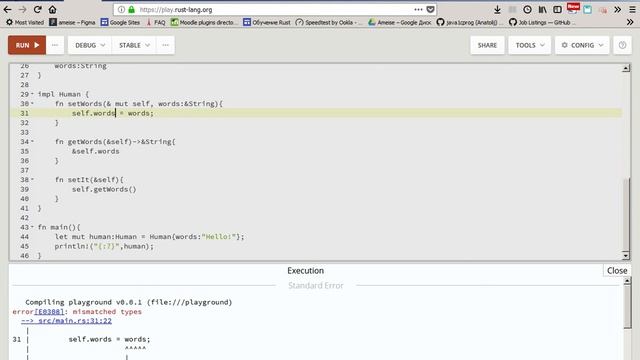The height and width of the screenshot is (360, 640).
Task: Toggle the sidebar view icon
Action: point(557,9)
